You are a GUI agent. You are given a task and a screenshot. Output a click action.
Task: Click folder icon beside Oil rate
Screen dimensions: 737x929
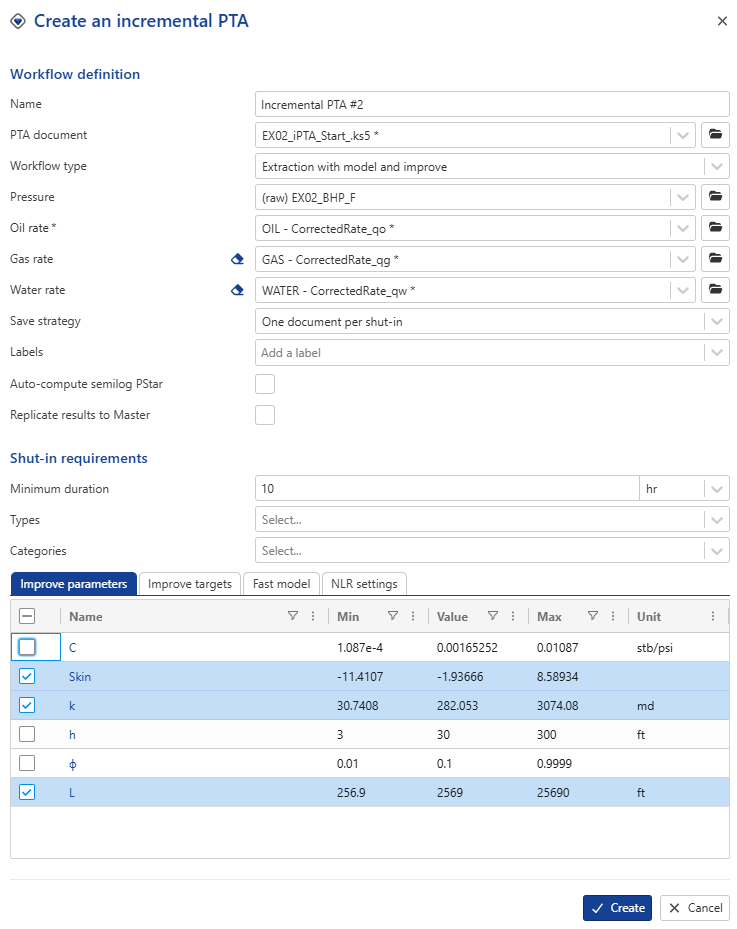pos(714,228)
